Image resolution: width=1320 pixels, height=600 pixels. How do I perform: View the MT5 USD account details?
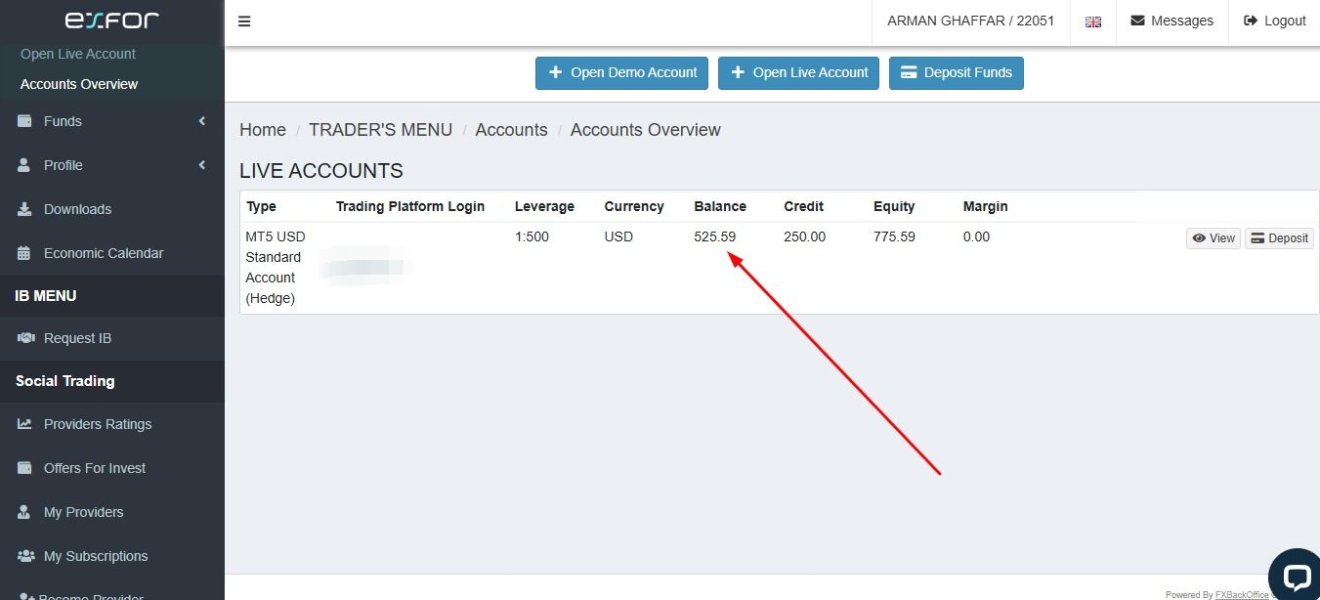[1213, 238]
